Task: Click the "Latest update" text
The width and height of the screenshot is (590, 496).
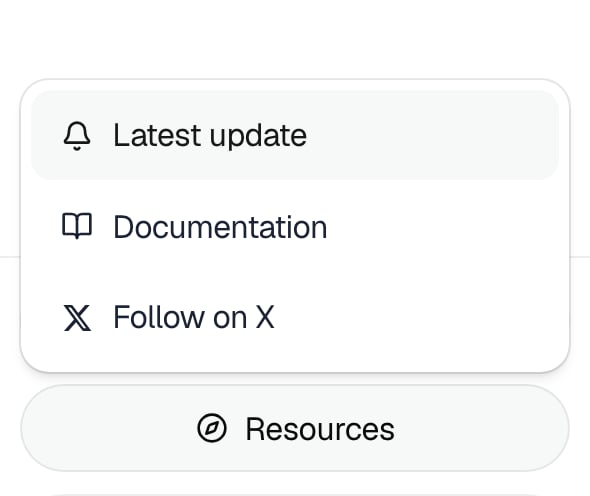Action: pyautogui.click(x=210, y=135)
